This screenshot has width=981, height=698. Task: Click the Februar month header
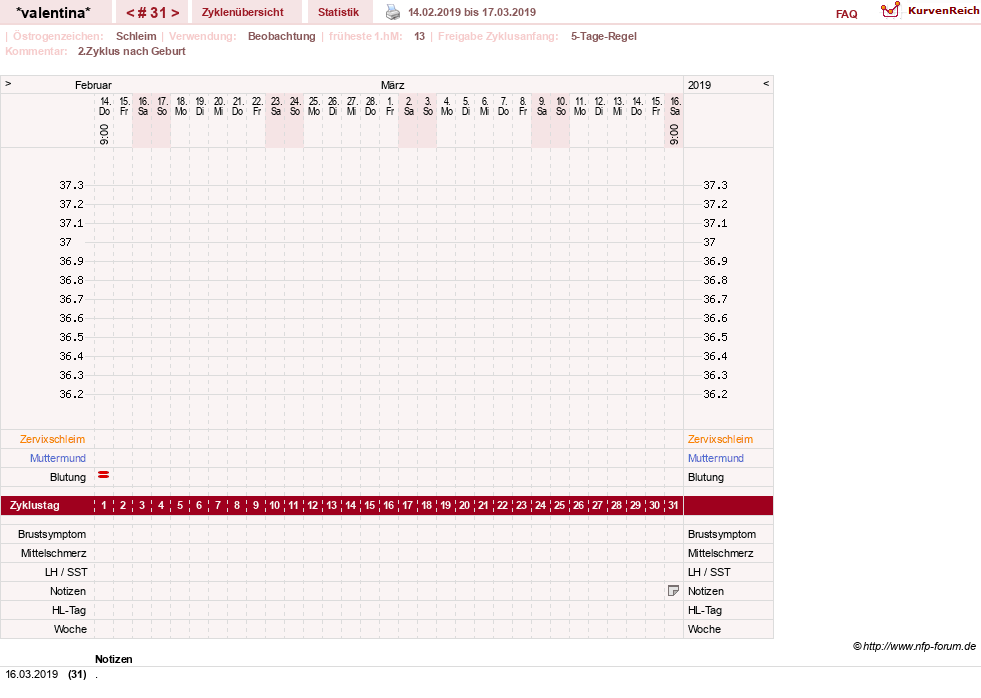pos(93,85)
